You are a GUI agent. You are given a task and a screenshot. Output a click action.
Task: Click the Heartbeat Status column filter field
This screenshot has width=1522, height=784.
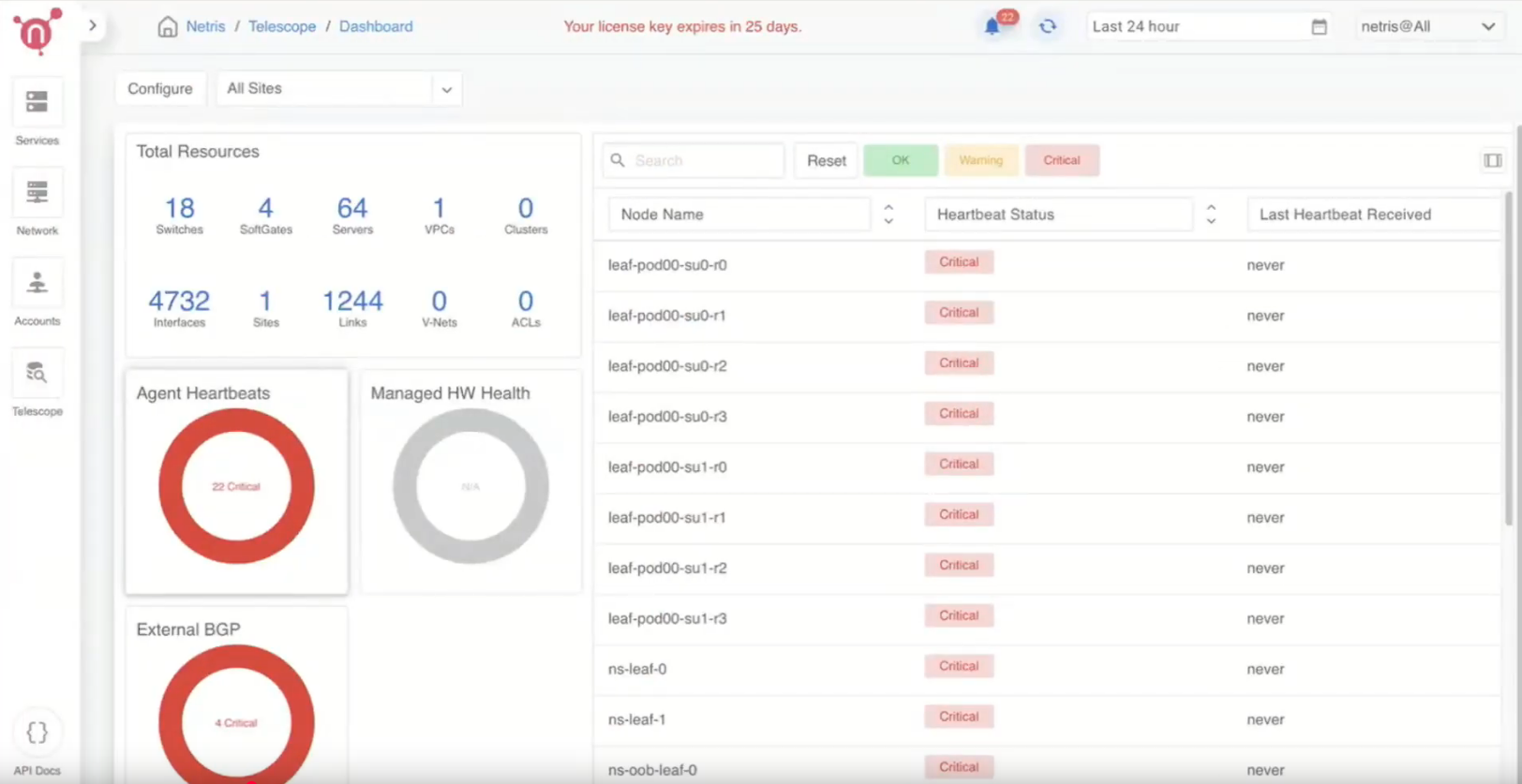[1058, 214]
